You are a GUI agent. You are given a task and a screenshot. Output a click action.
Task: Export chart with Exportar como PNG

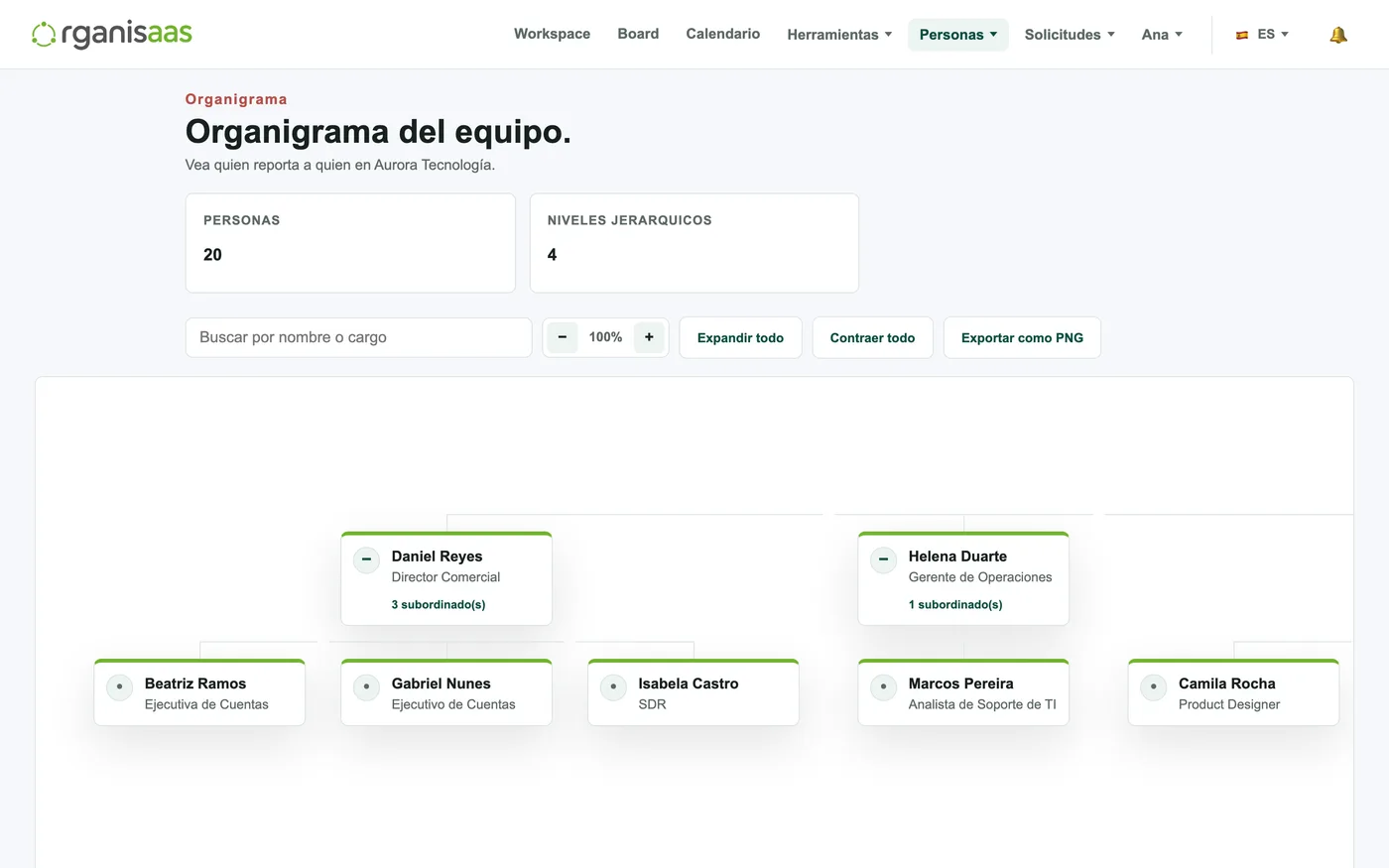pyautogui.click(x=1022, y=337)
